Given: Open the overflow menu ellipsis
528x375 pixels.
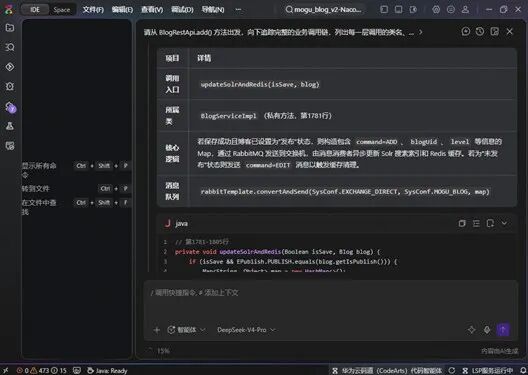Looking at the screenshot, I should pos(238,9).
